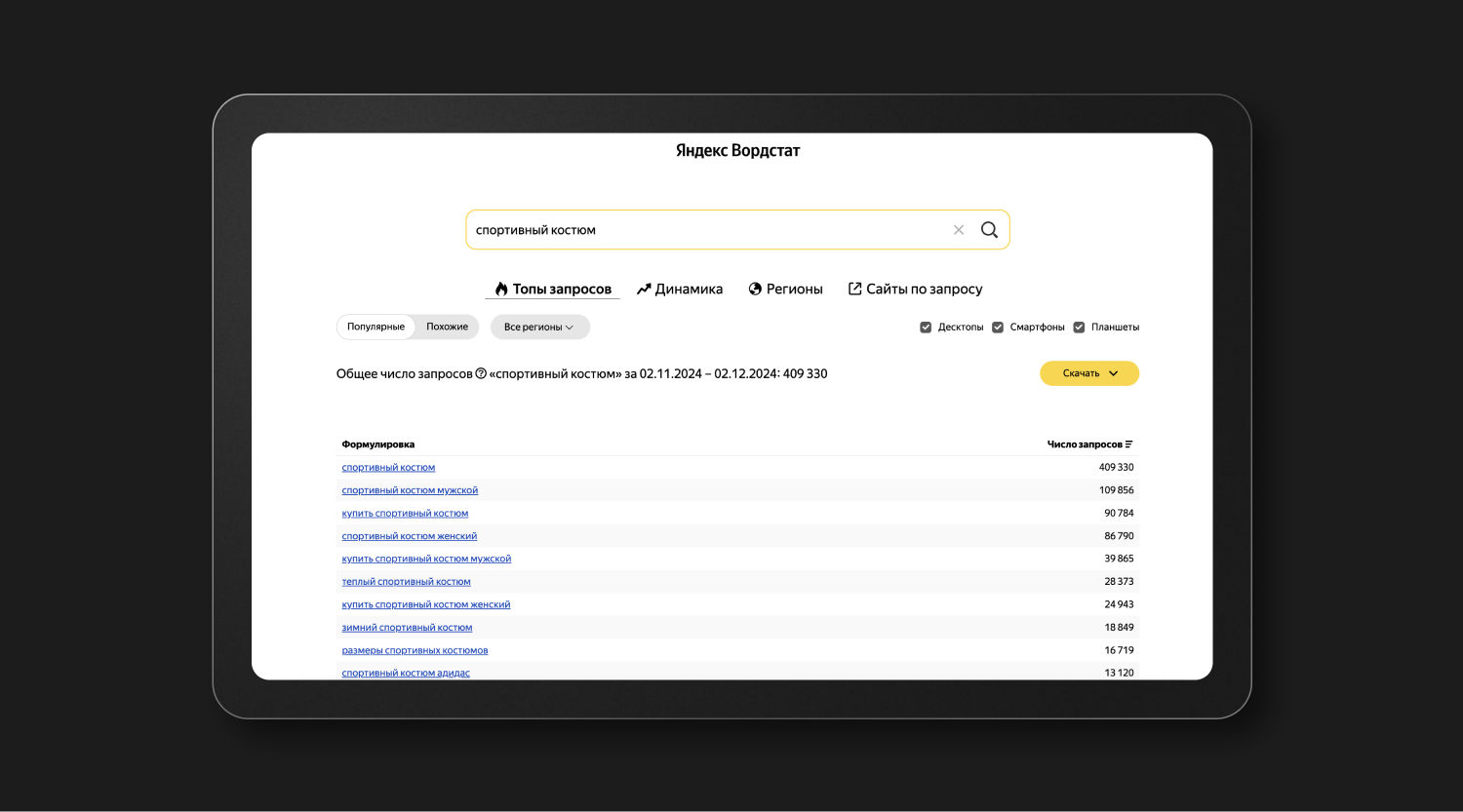1463x812 pixels.
Task: Click the Яндекс Вордстат logo
Action: coord(738,150)
